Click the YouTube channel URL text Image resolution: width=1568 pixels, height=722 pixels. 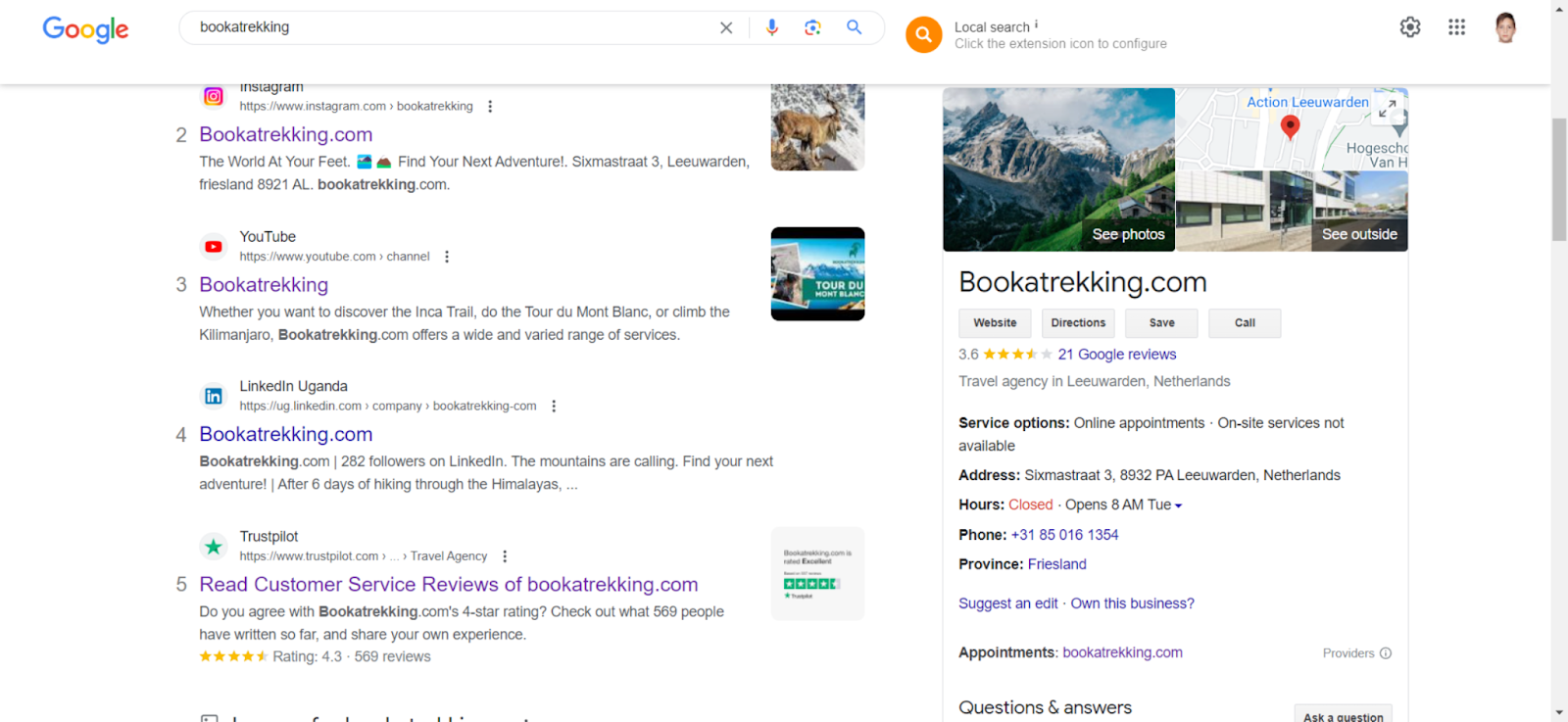tap(334, 257)
